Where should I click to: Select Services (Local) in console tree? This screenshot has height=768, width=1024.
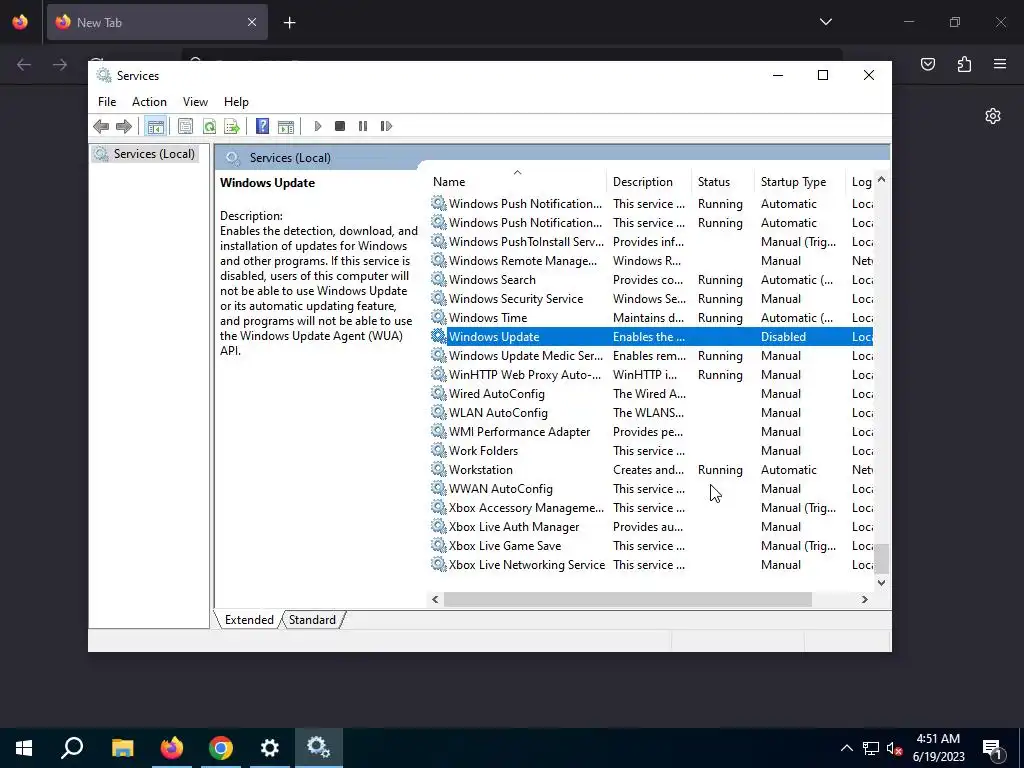coord(144,153)
